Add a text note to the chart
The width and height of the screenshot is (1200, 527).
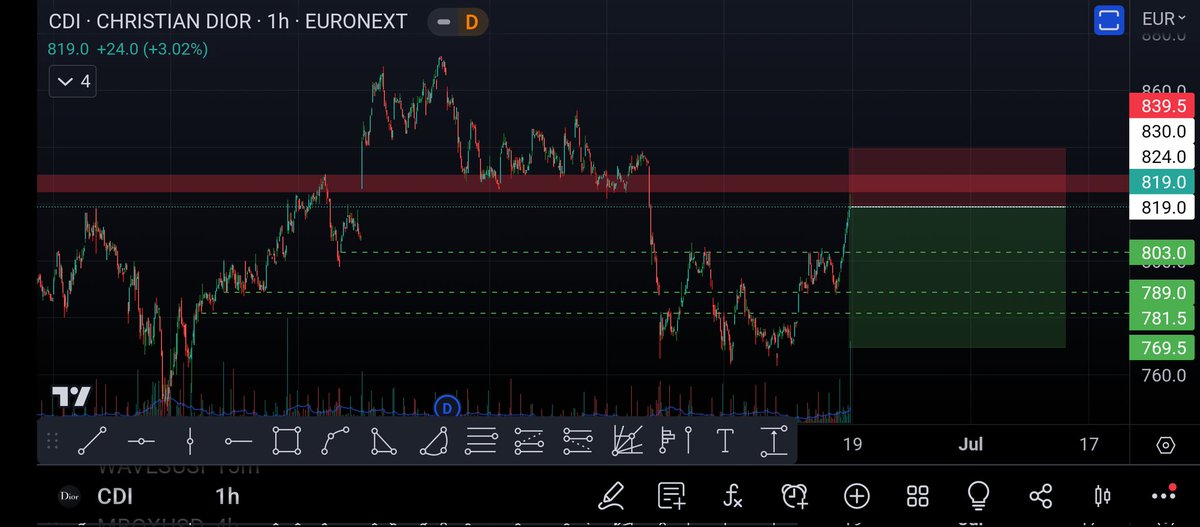coord(672,495)
